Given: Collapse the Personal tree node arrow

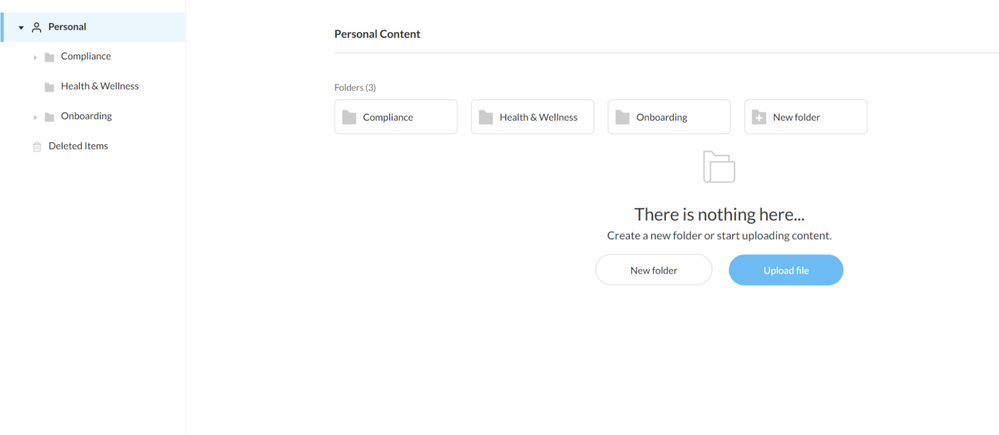Looking at the screenshot, I should pos(21,28).
